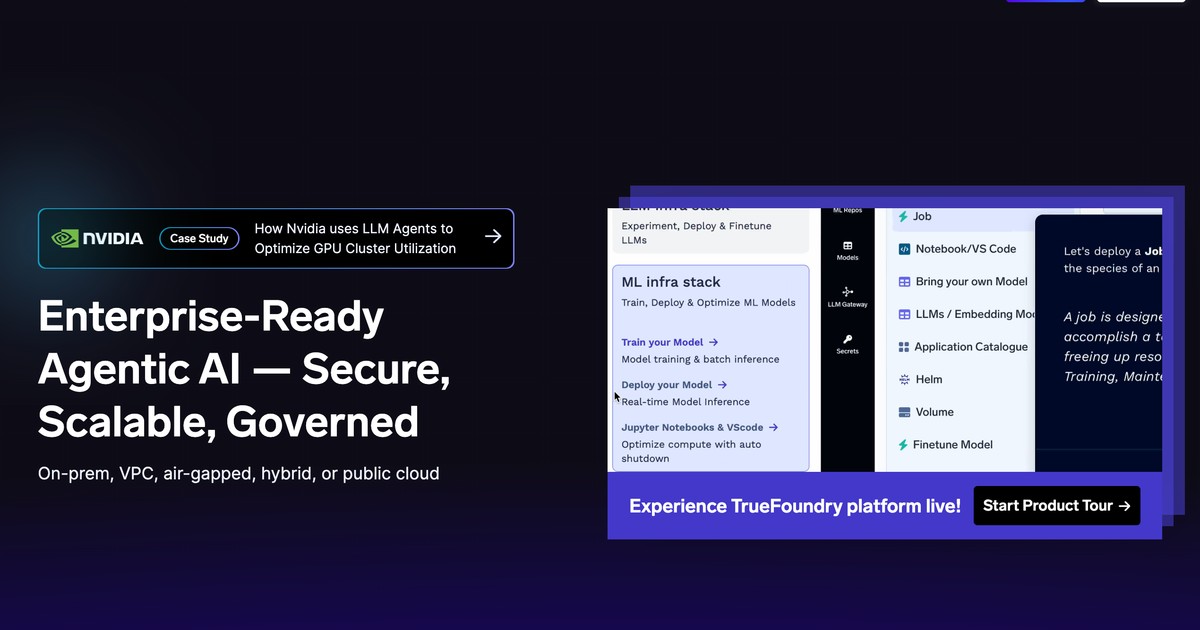Click the Case Study badge

pos(199,238)
